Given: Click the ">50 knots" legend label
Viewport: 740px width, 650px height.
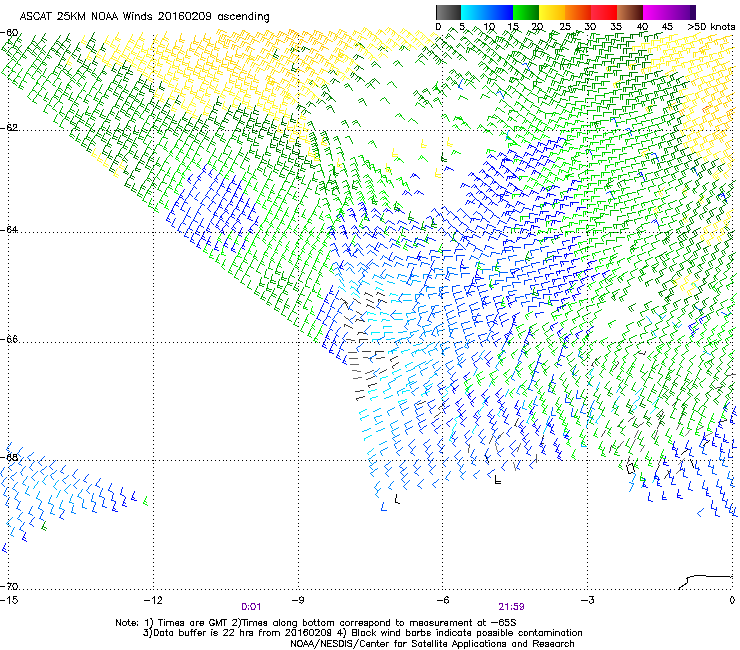Looking at the screenshot, I should (711, 27).
